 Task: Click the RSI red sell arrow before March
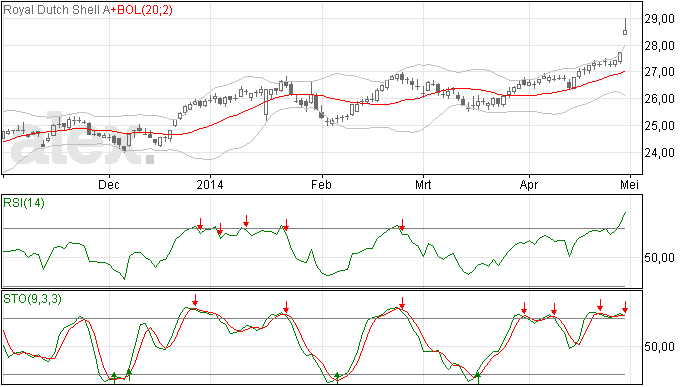[402, 225]
